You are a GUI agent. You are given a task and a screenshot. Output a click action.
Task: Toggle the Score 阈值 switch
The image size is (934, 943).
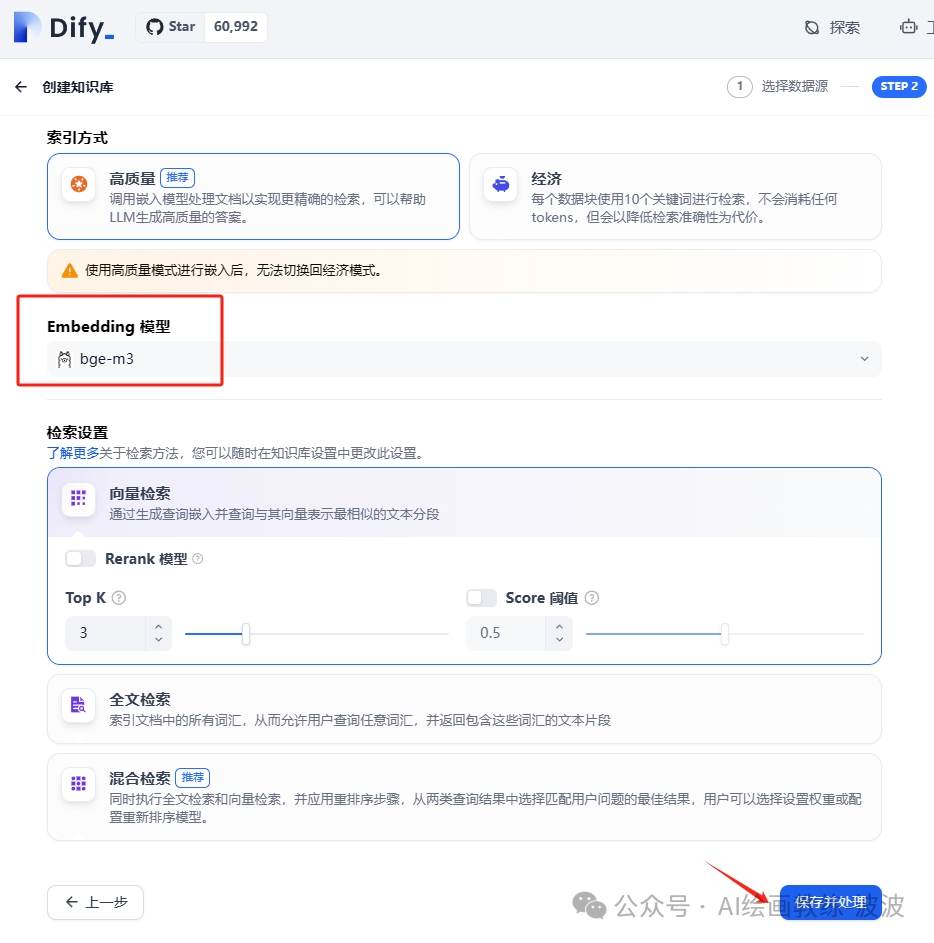482,598
